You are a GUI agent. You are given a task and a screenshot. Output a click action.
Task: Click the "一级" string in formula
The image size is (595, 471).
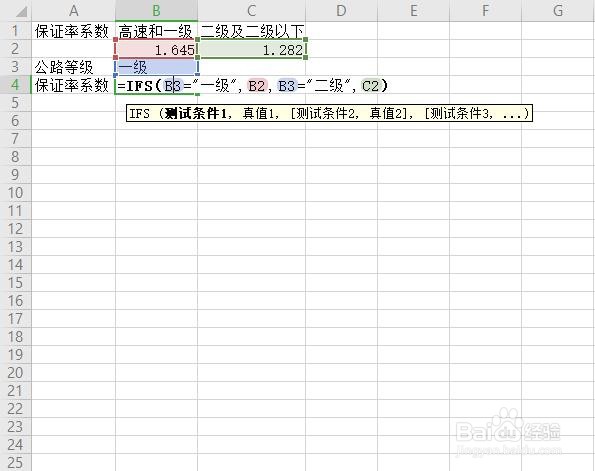(x=215, y=86)
